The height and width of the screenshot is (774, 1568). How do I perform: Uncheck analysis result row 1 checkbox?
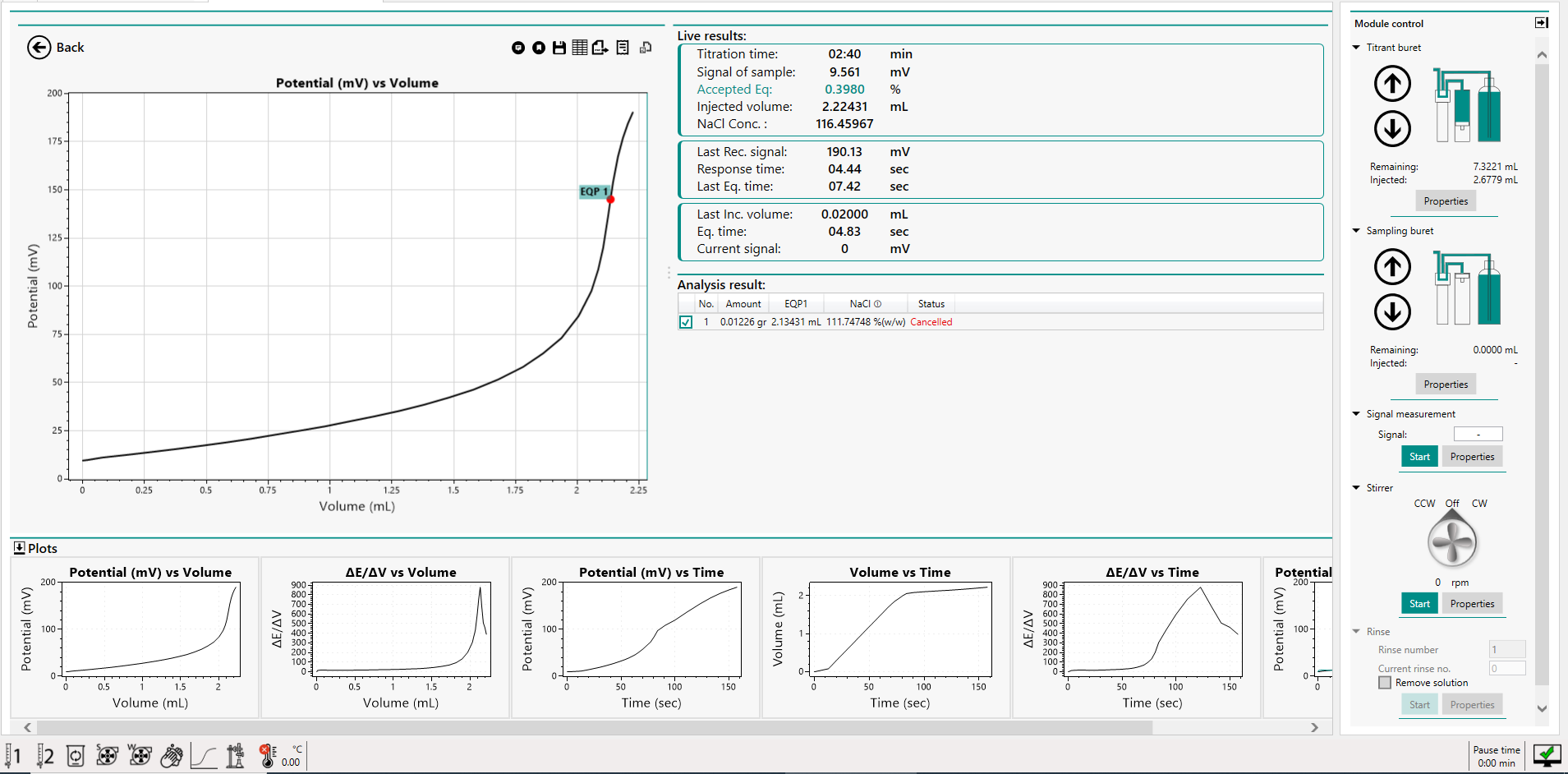[x=686, y=322]
